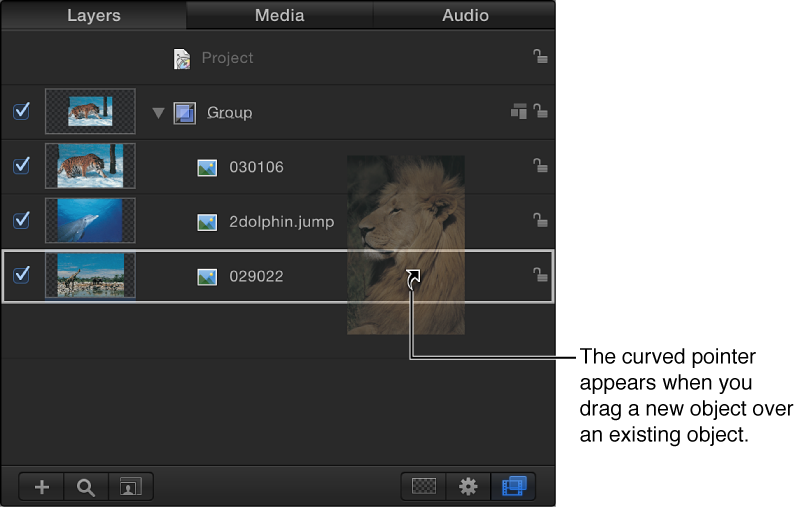Viewport: 800px width, 508px height.
Task: Uncheck the 030106 layer checkbox
Action: tap(21, 165)
